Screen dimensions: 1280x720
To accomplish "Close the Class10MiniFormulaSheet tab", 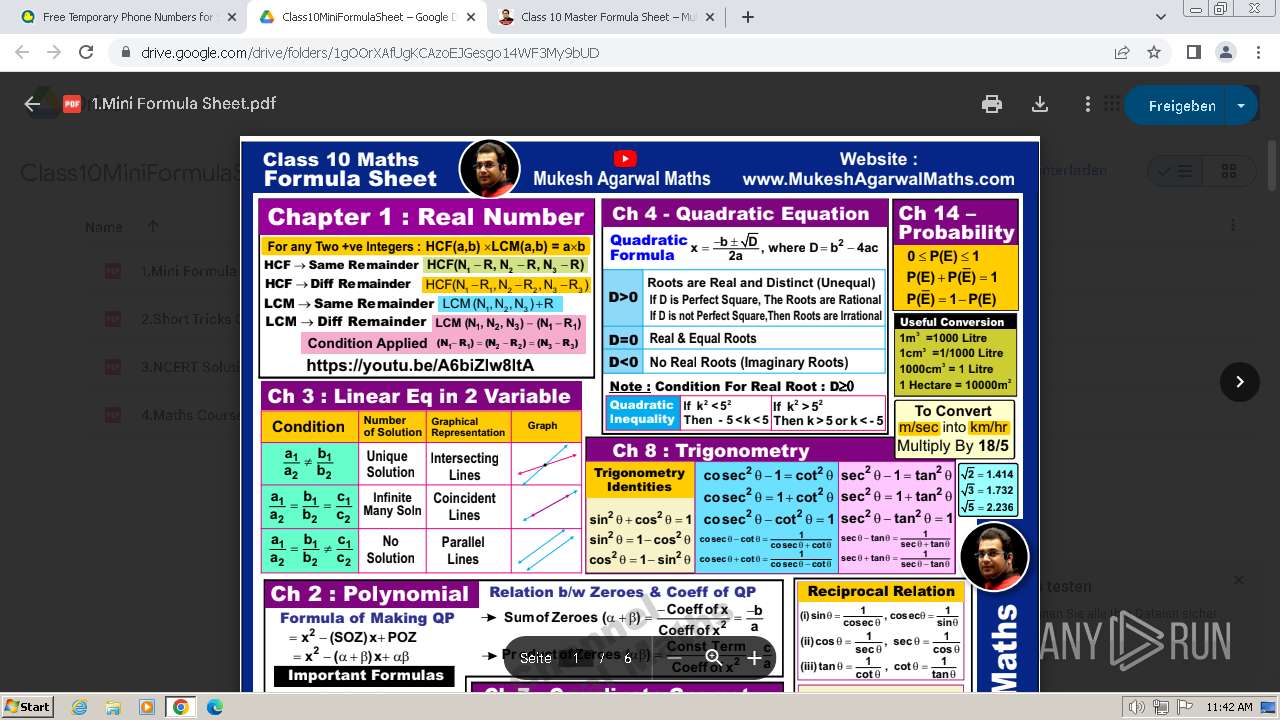I will point(470,17).
